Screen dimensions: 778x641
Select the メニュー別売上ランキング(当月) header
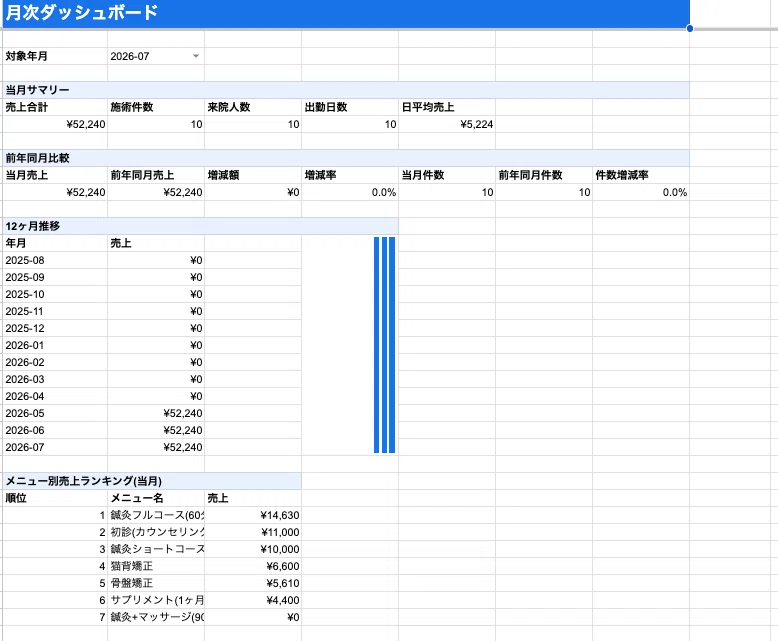coord(152,481)
